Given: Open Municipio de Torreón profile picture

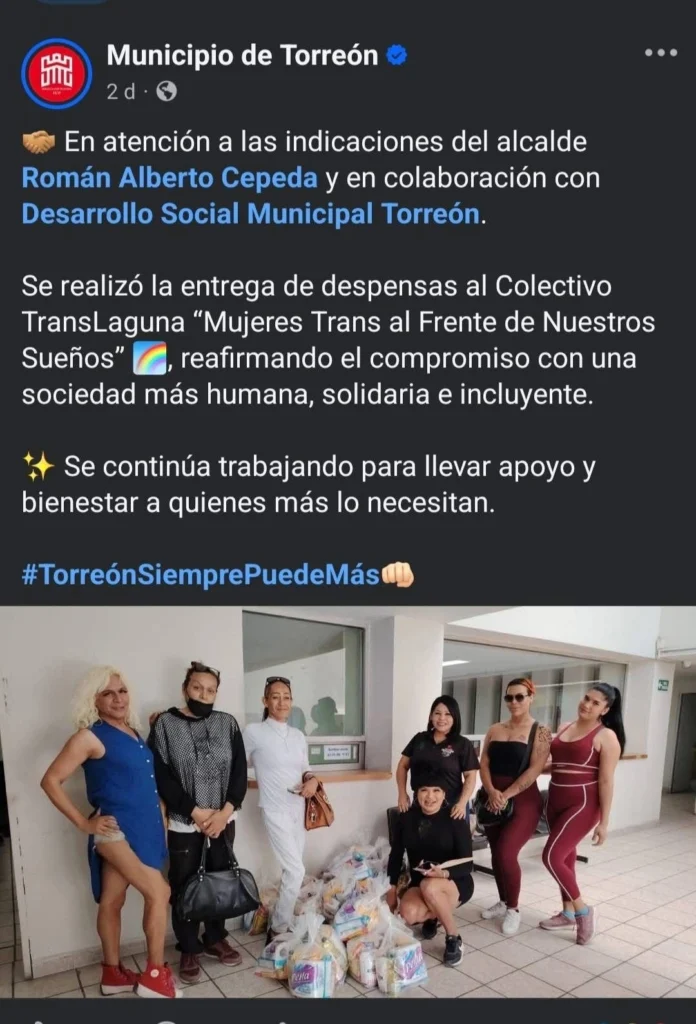Looking at the screenshot, I should (x=56, y=73).
